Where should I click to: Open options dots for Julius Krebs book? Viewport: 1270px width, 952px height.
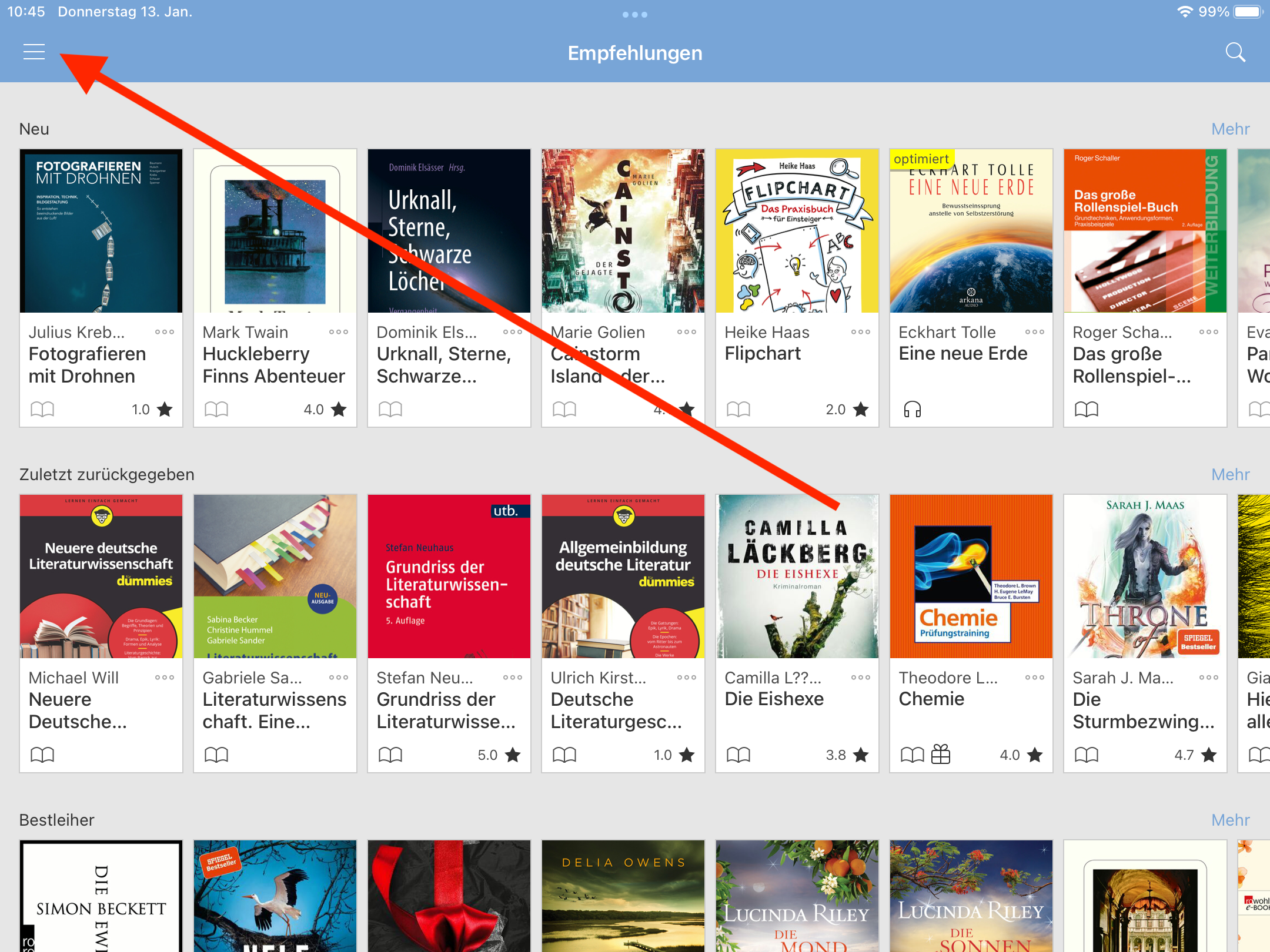pos(165,332)
